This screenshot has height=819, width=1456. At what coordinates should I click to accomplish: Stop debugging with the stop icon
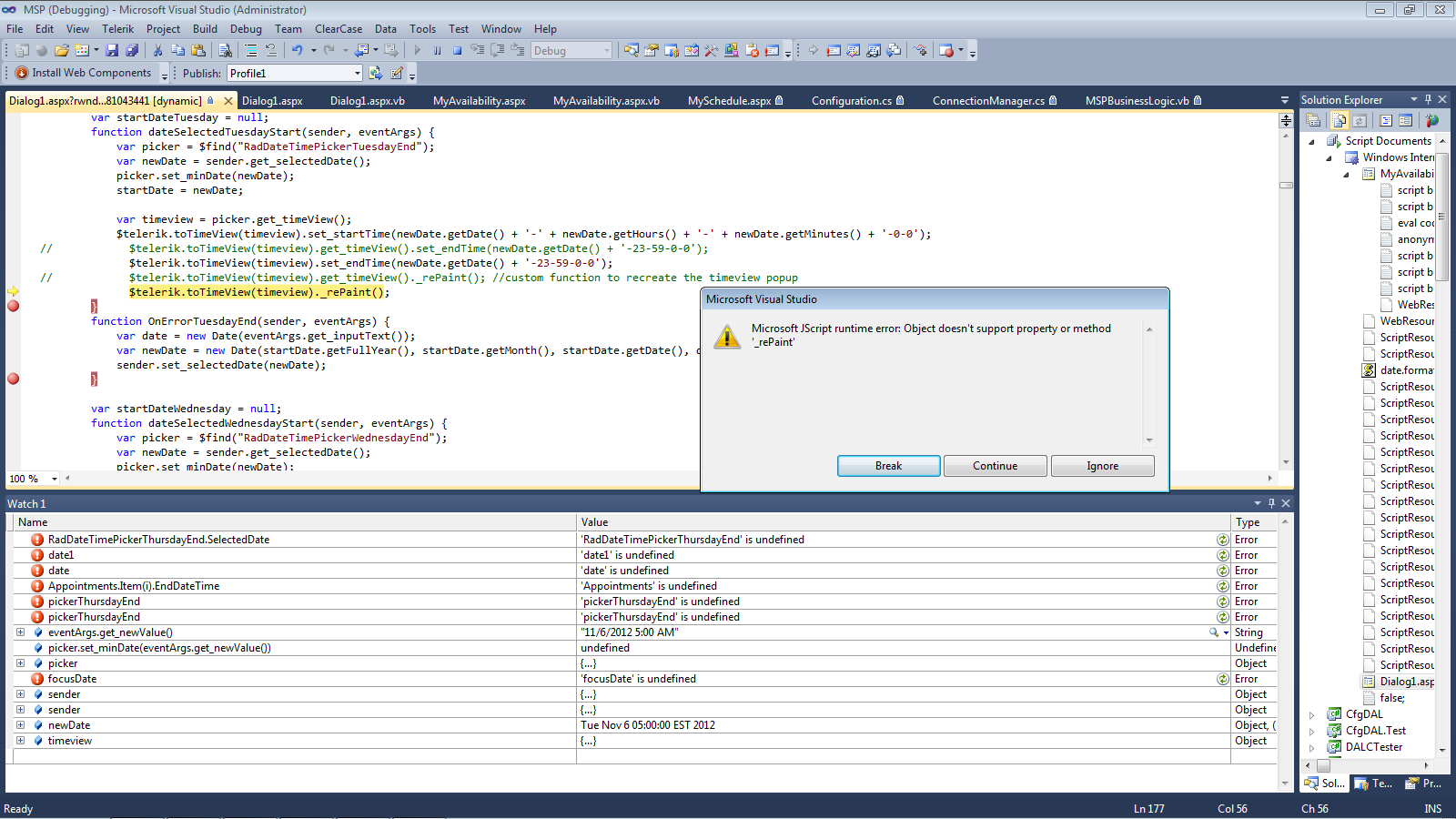[x=457, y=51]
